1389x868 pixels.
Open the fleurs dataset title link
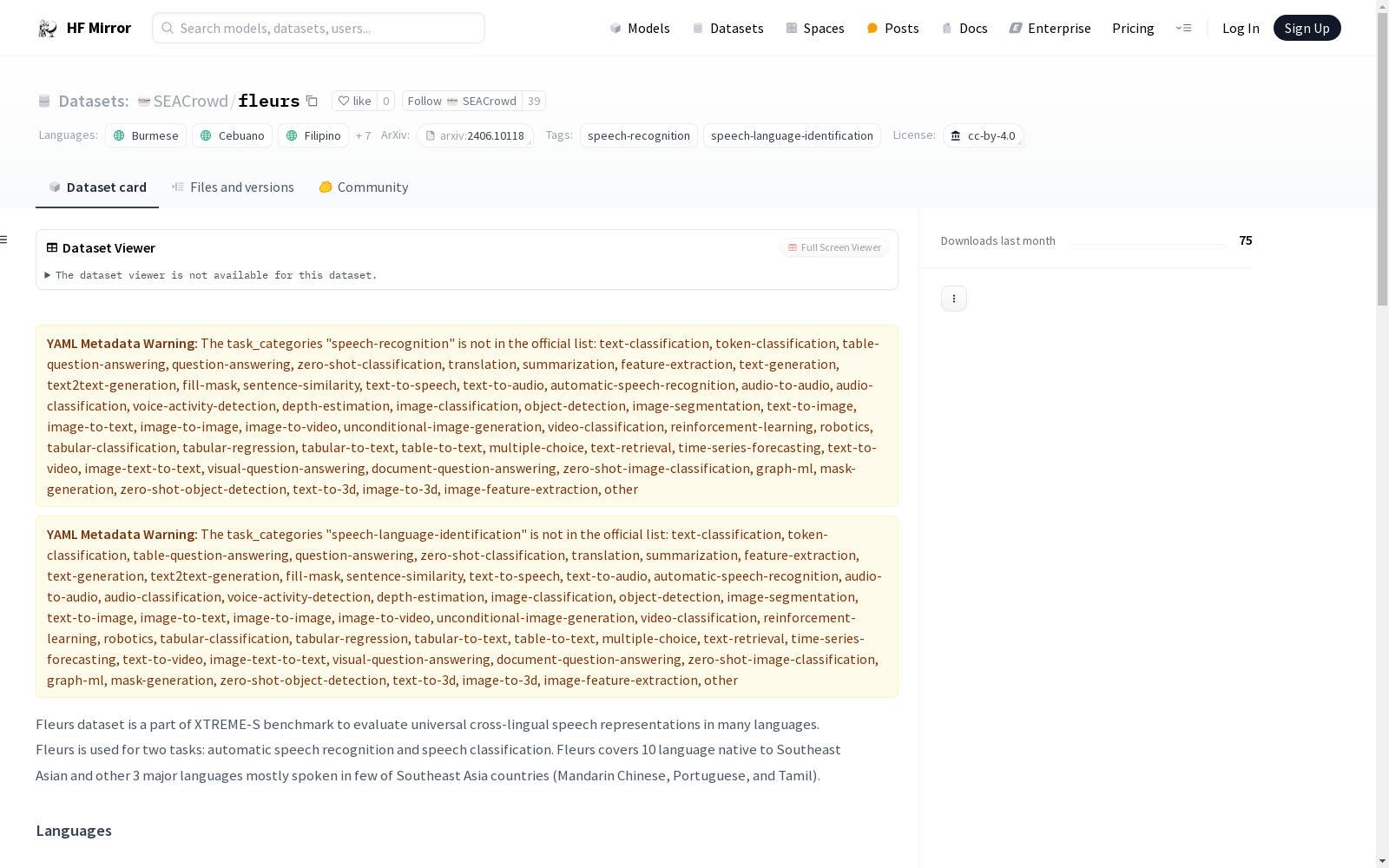[x=269, y=101]
